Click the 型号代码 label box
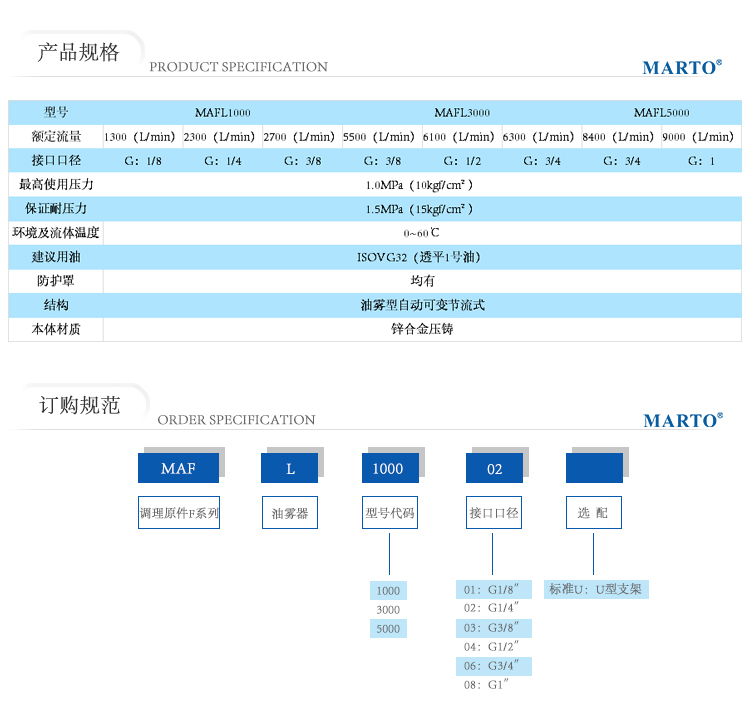 click(390, 513)
